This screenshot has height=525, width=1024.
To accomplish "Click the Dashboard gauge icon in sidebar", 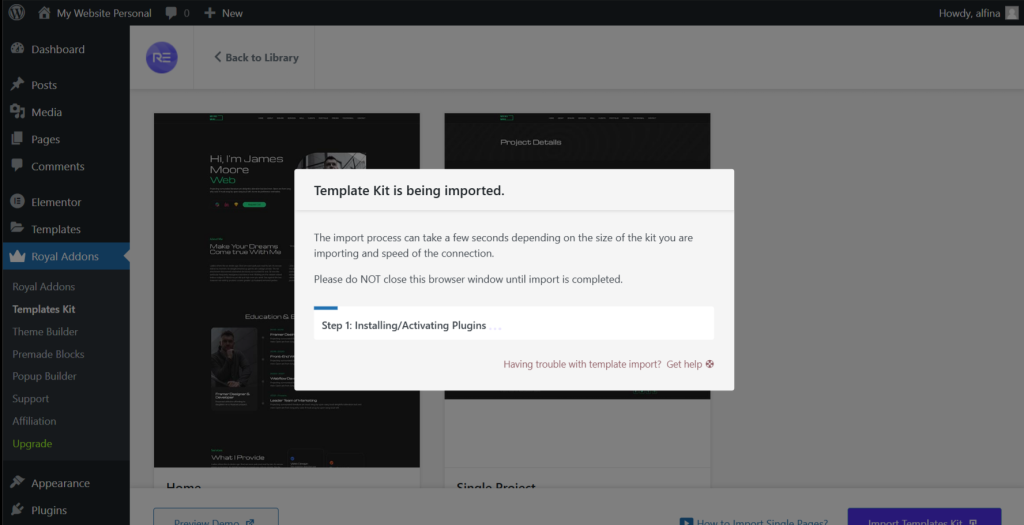I will tap(17, 49).
